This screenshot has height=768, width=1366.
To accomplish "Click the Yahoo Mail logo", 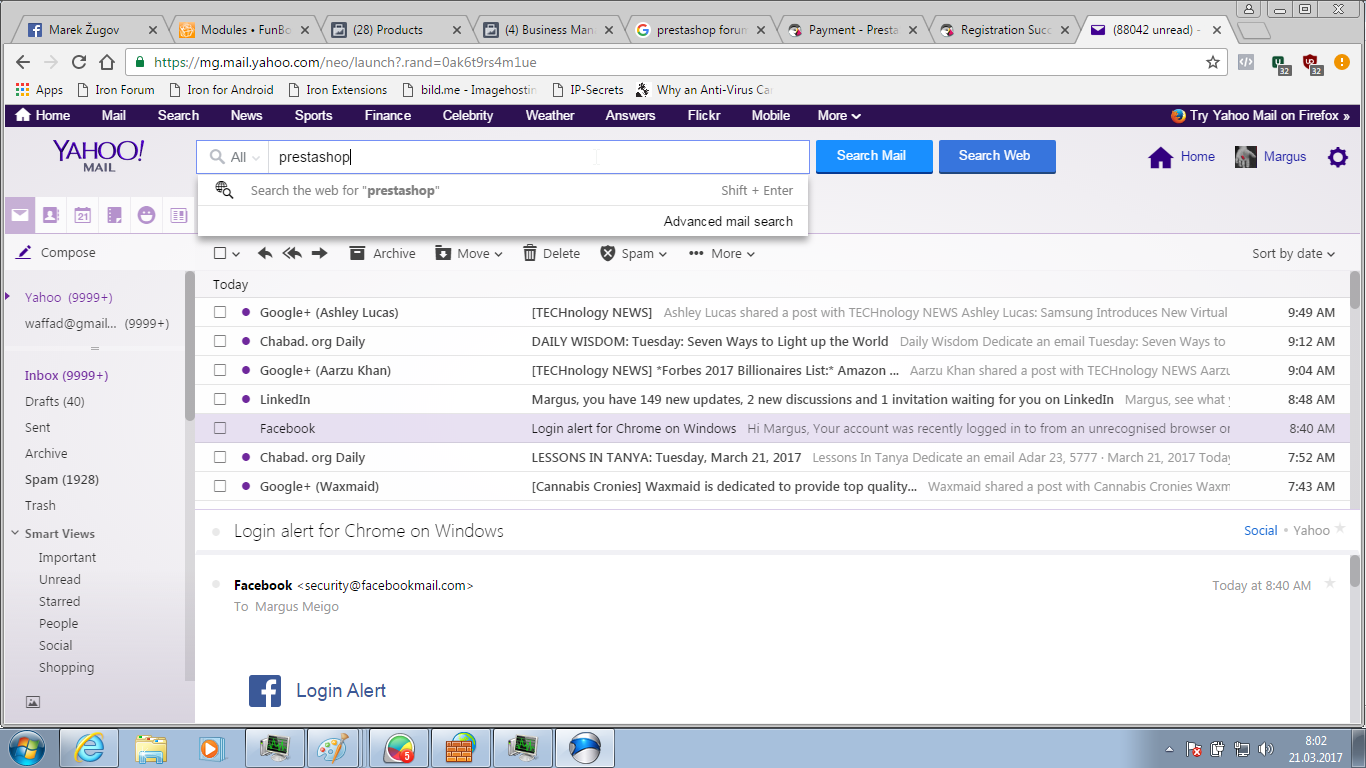I will coord(99,155).
